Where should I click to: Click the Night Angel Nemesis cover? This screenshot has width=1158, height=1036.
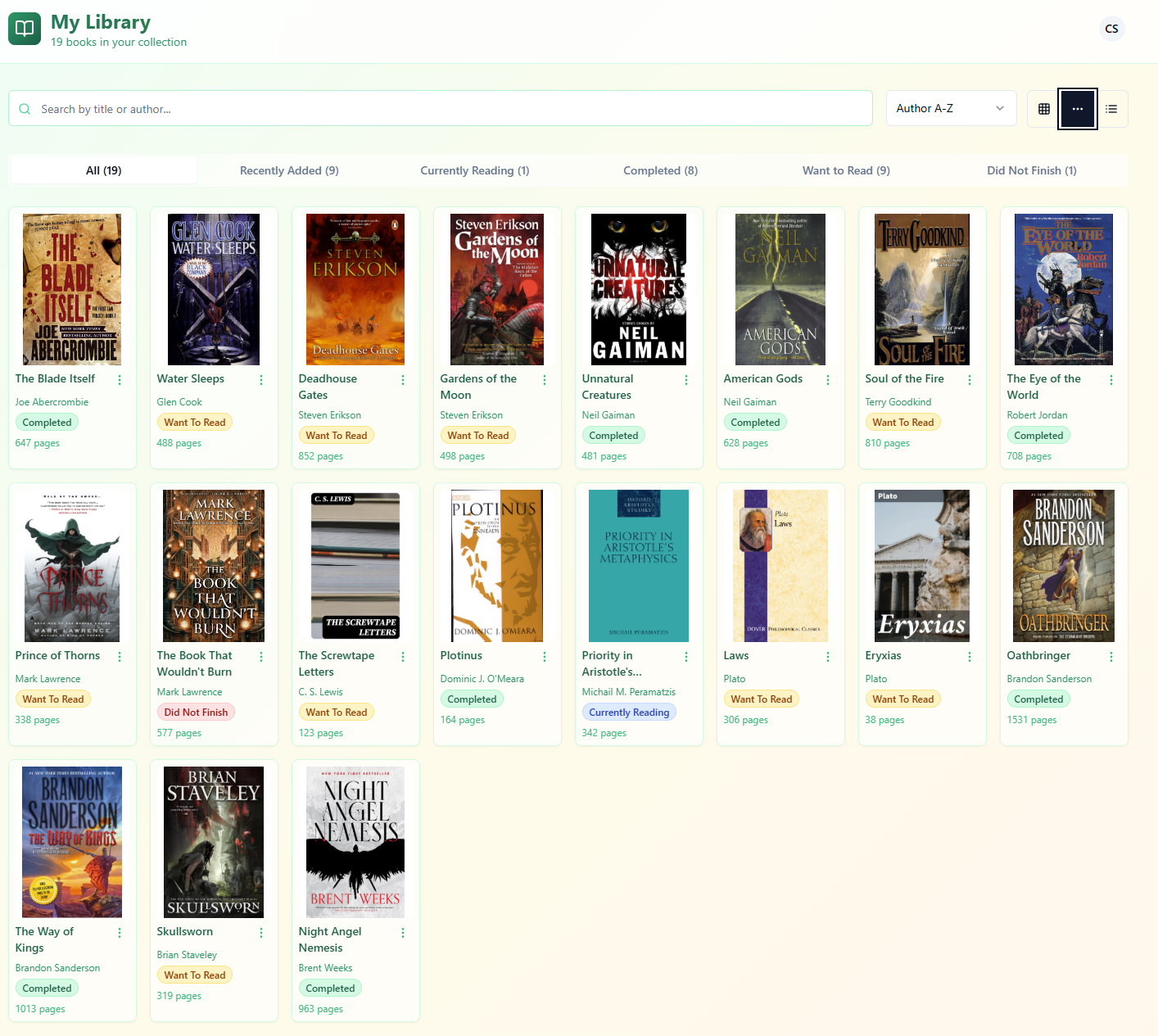(x=355, y=842)
